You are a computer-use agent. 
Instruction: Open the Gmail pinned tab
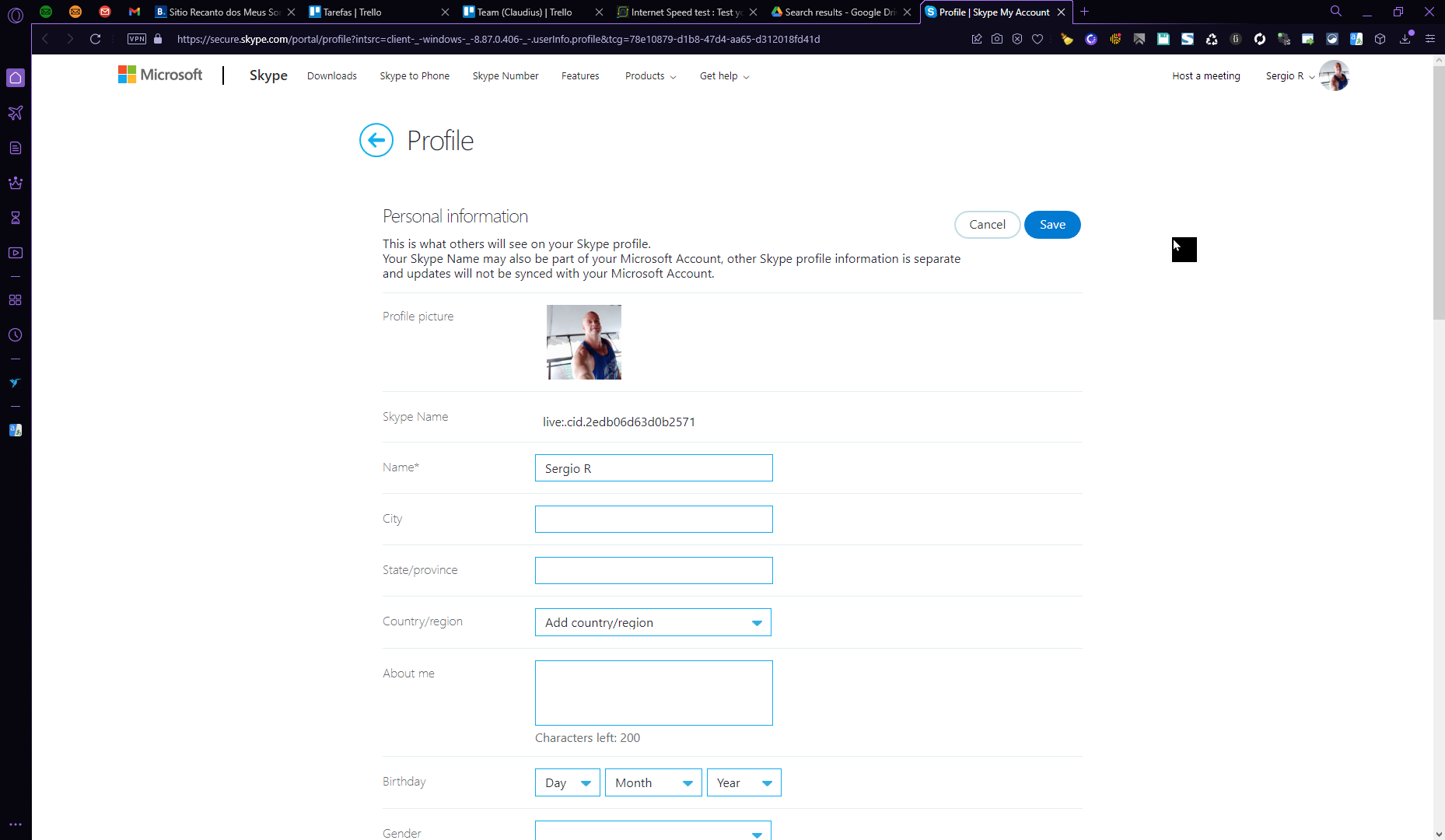point(135,12)
